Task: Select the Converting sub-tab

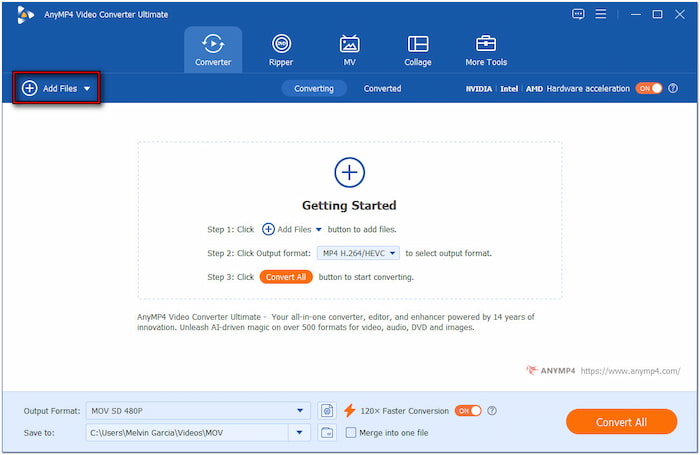Action: tap(314, 88)
